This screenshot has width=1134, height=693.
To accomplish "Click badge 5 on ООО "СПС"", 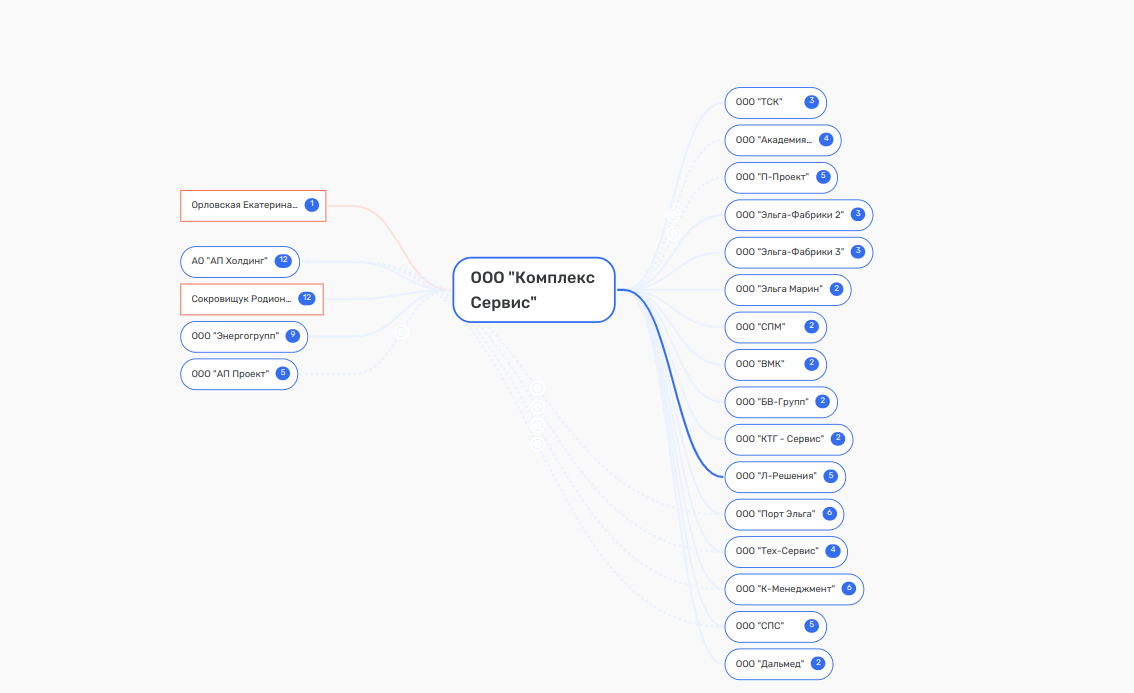I will tap(811, 626).
